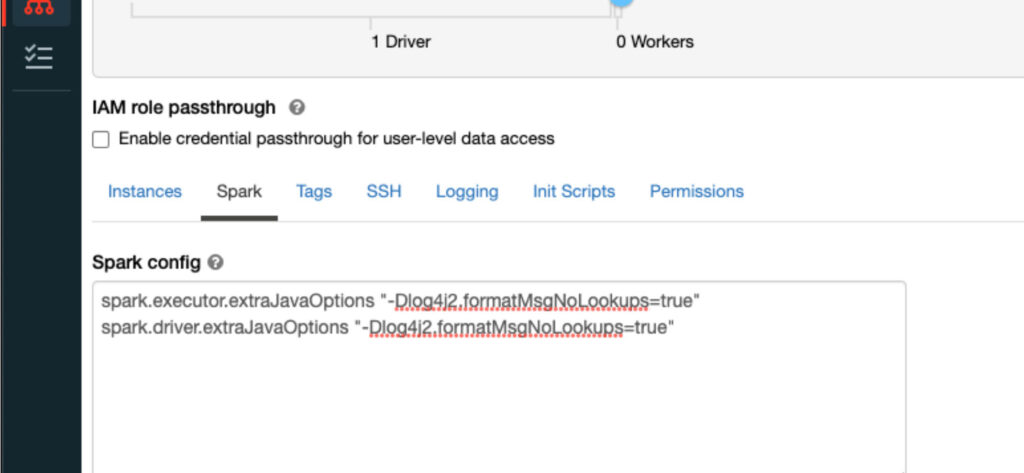
Task: Click help icon beside Spark config
Action: pos(216,263)
